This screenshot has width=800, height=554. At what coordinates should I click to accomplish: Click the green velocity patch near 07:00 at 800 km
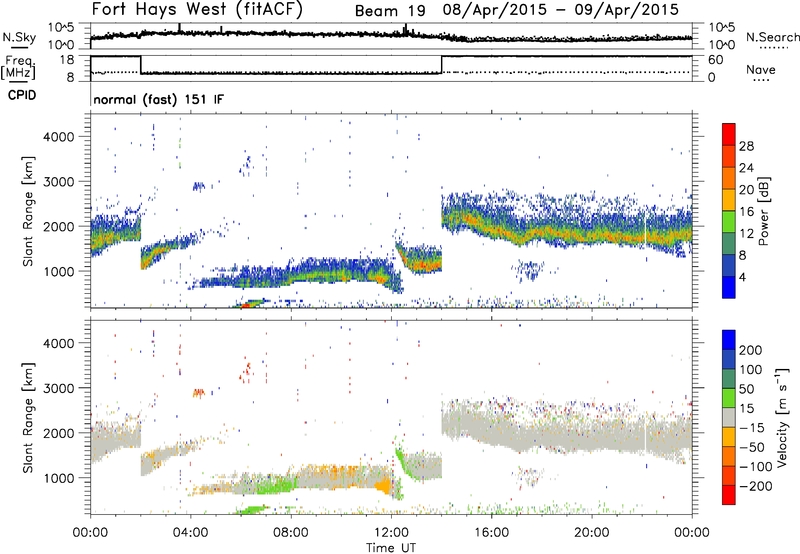pos(276,485)
